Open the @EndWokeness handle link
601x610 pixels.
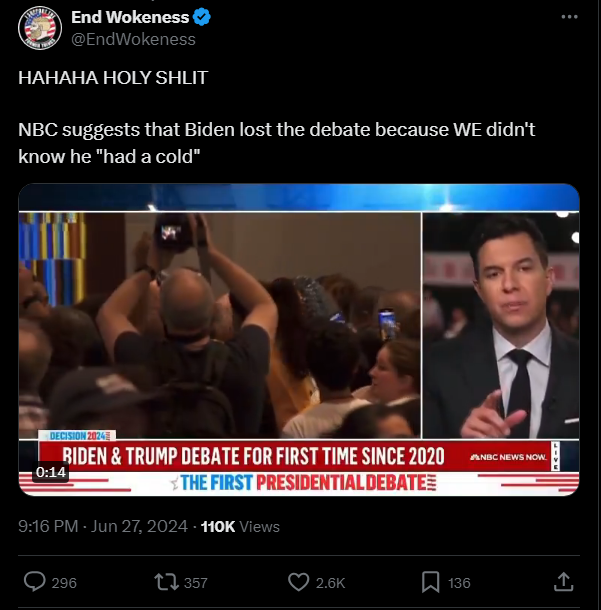[x=133, y=39]
